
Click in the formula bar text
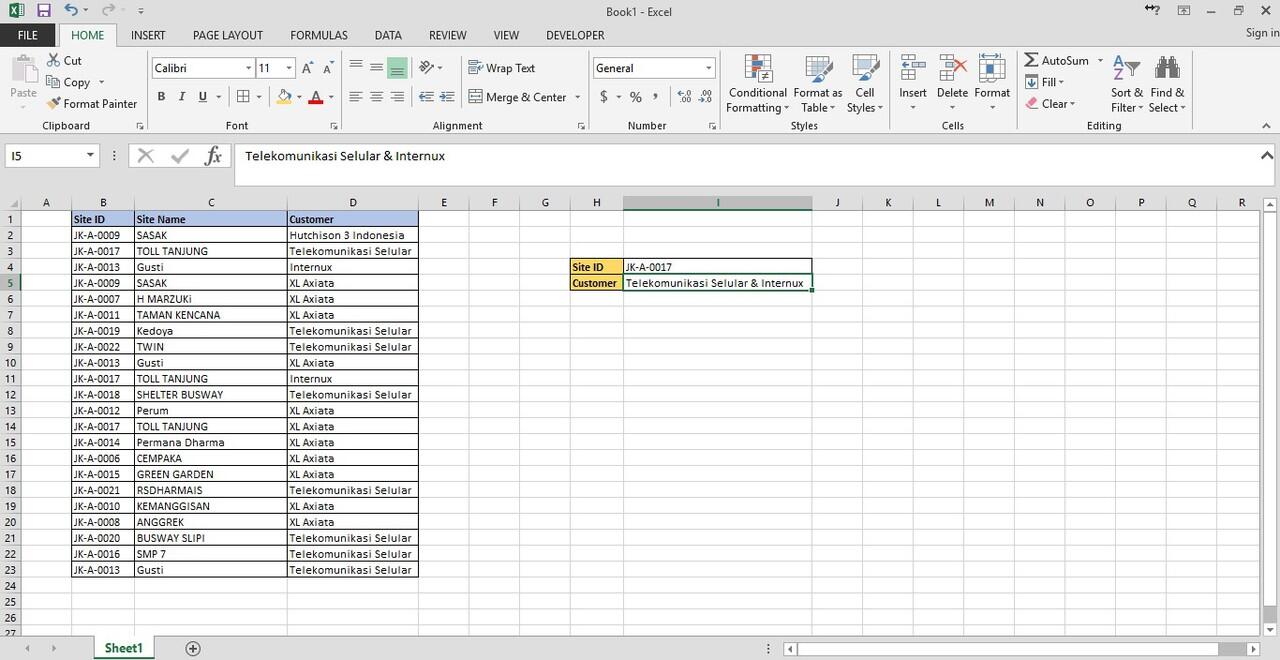tap(345, 156)
